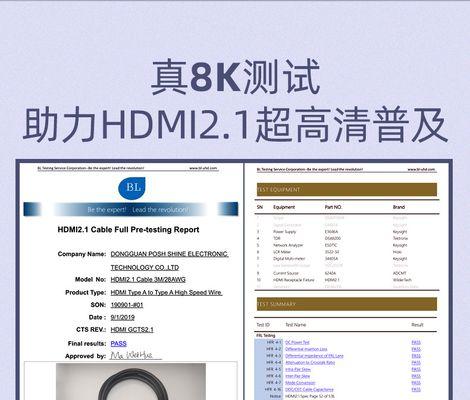Click the cable photo thumbnail
The height and width of the screenshot is (400, 470).
tap(131, 381)
